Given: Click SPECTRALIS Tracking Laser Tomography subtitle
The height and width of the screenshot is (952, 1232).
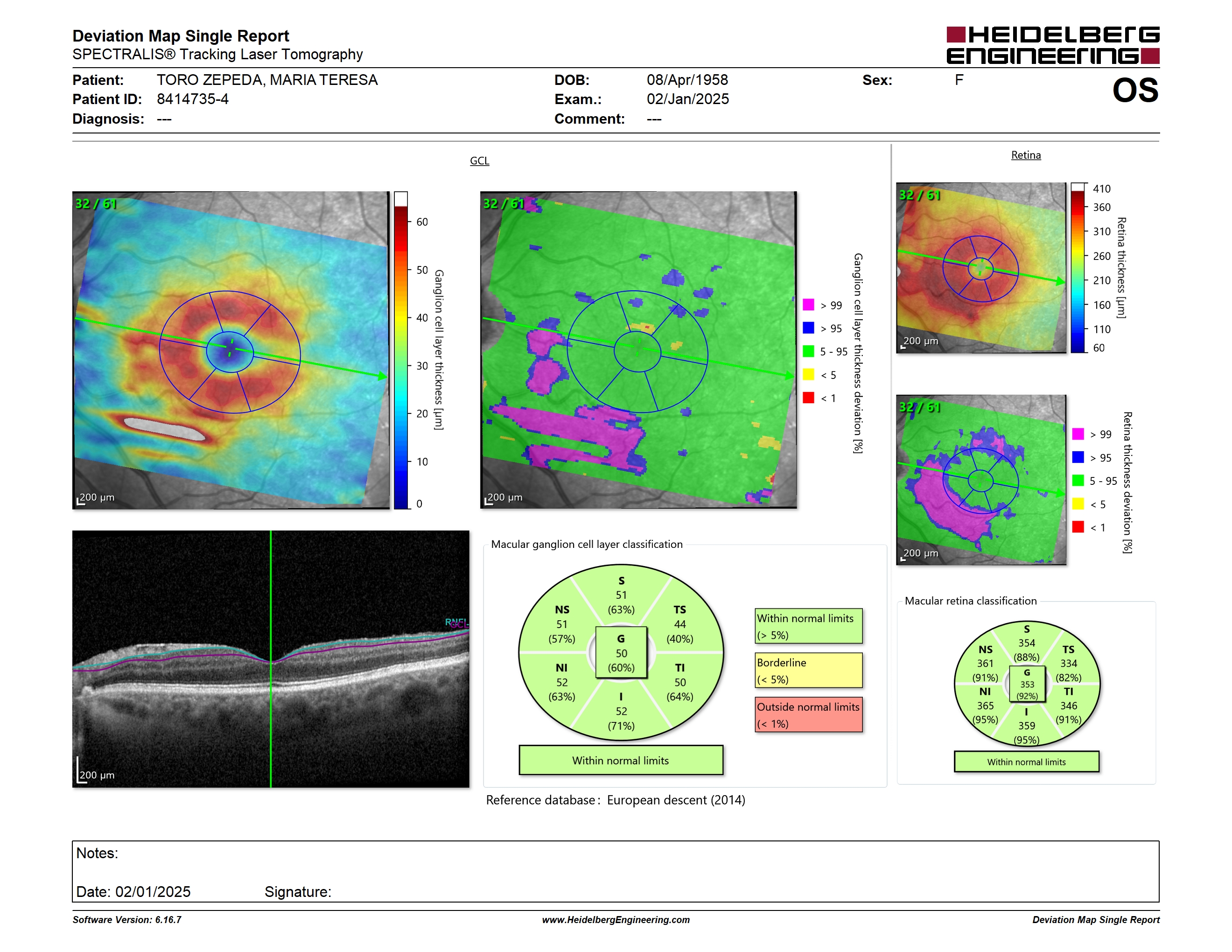Looking at the screenshot, I should (217, 55).
